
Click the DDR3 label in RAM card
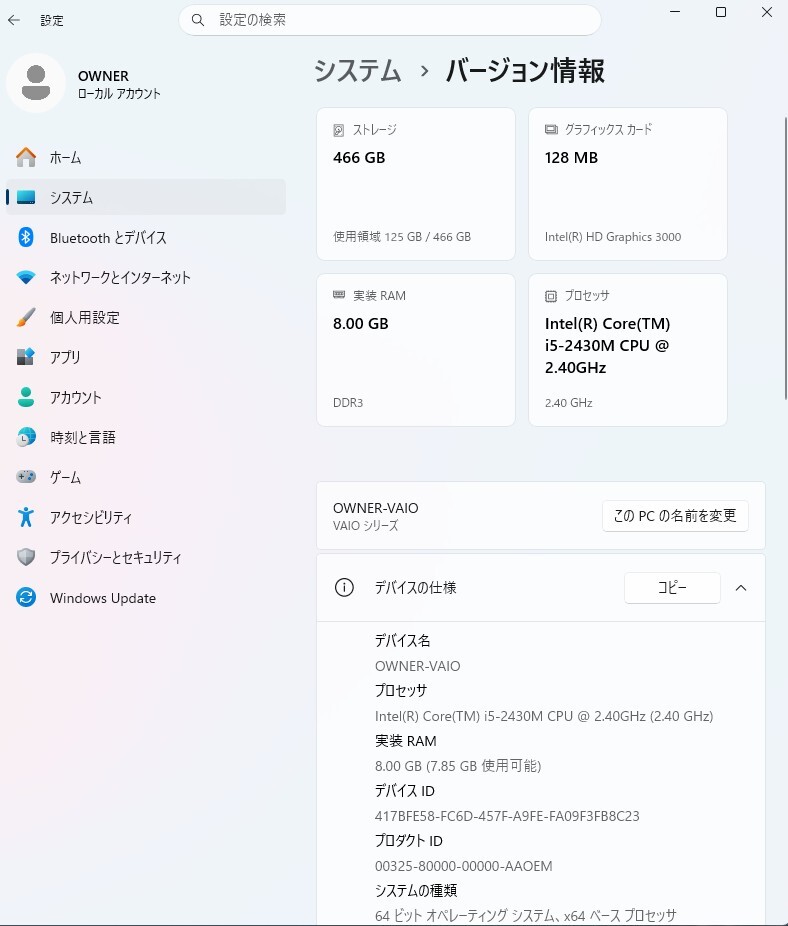click(348, 402)
